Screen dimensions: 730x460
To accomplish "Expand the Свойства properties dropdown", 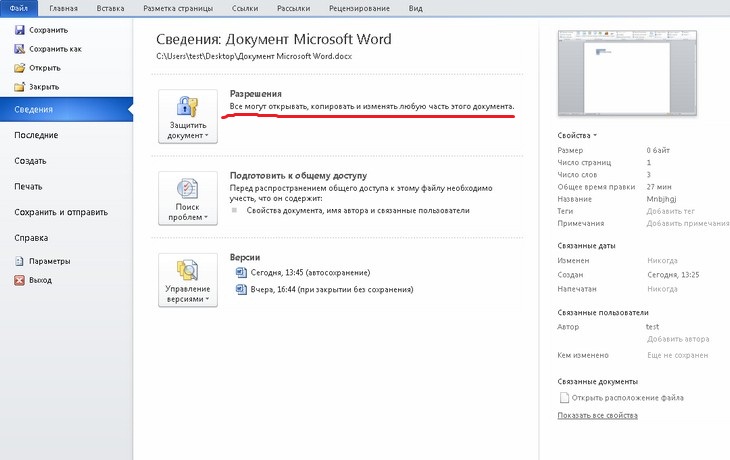I will (577, 135).
